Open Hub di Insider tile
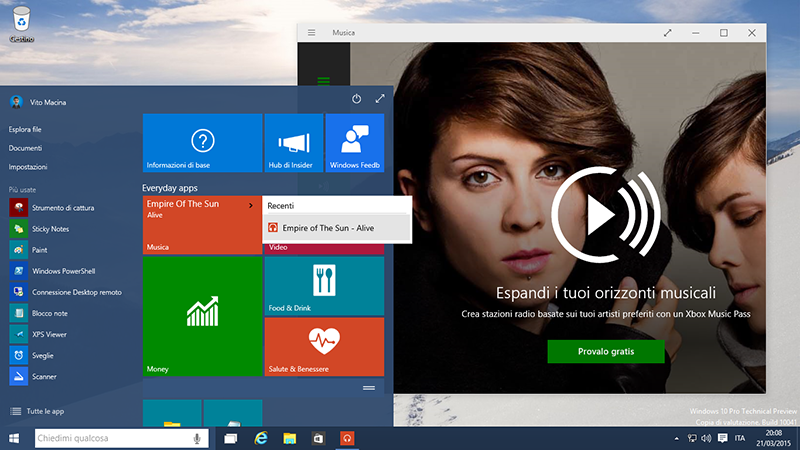800x450 pixels. click(294, 143)
